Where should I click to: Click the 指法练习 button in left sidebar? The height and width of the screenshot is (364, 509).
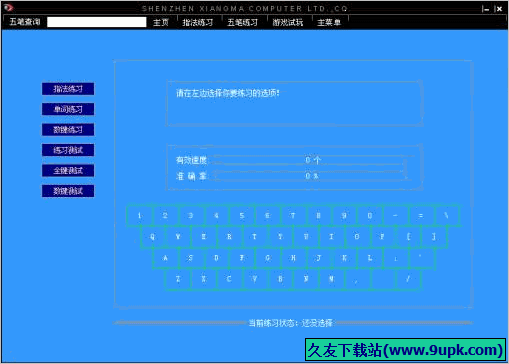pos(68,89)
